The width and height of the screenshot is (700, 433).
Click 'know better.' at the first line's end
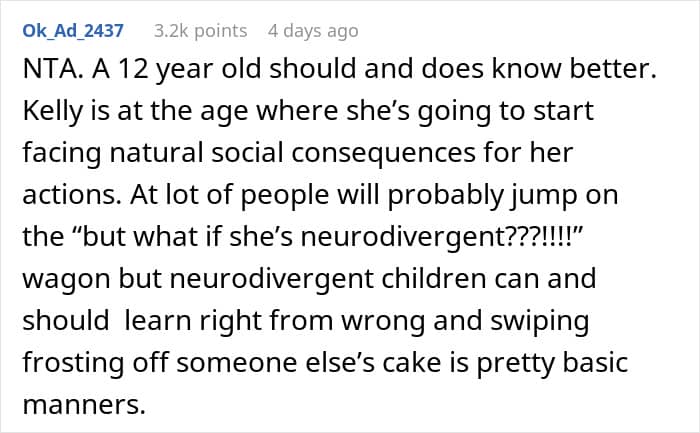tap(574, 69)
